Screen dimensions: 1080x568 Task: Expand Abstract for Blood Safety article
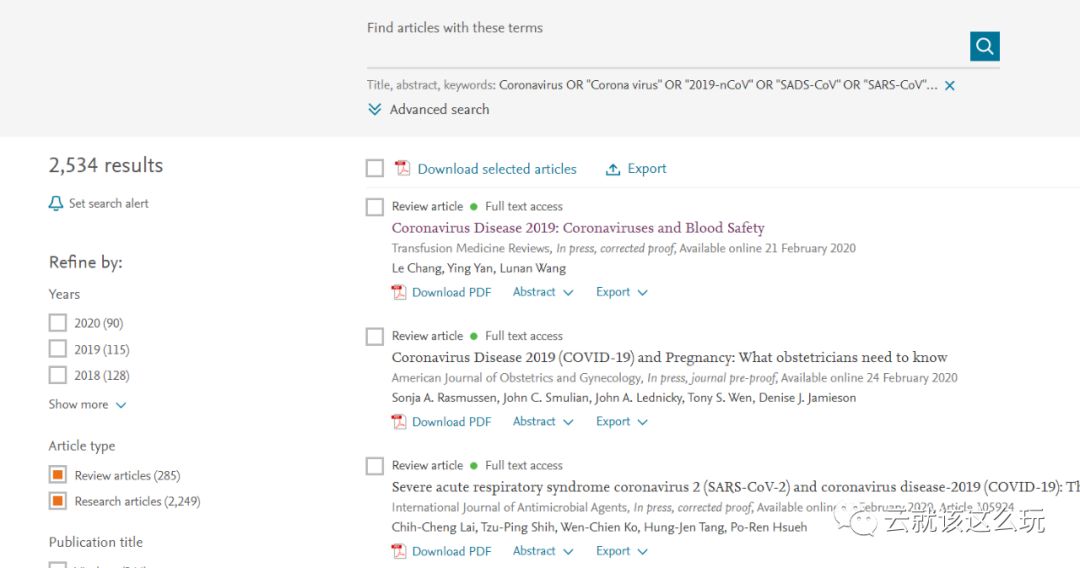543,292
